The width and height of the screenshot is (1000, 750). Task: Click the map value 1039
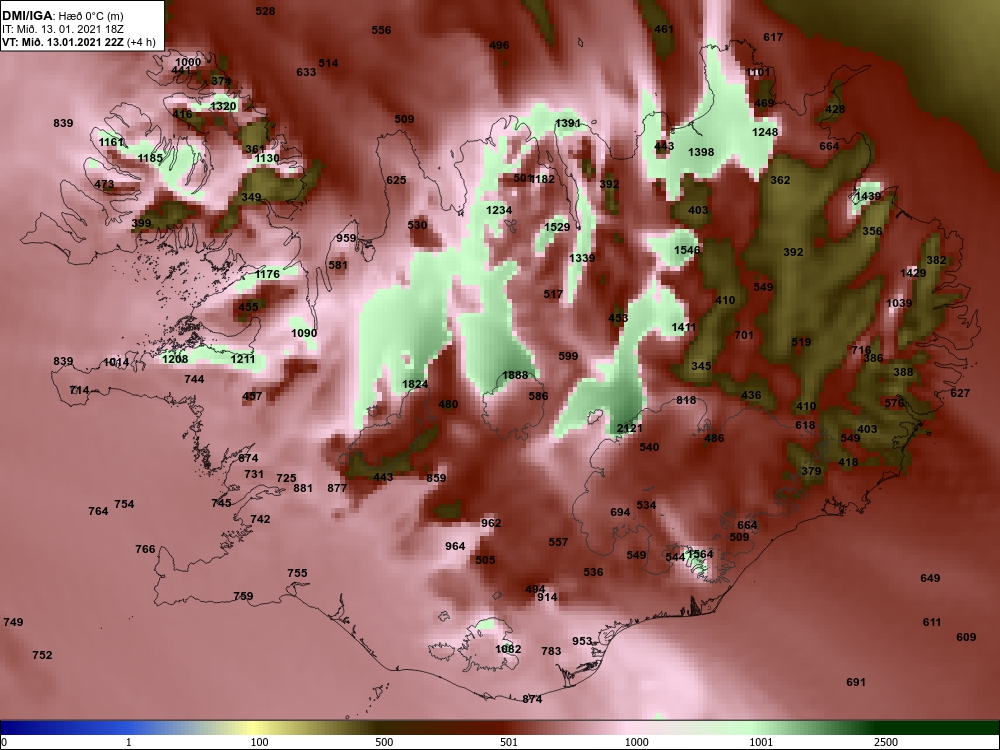tap(899, 303)
